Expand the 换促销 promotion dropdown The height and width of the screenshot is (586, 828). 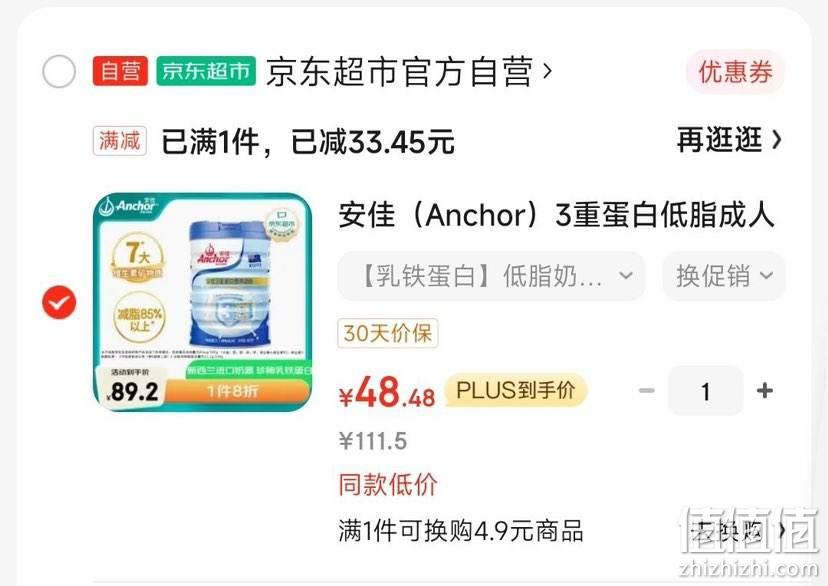[x=724, y=276]
